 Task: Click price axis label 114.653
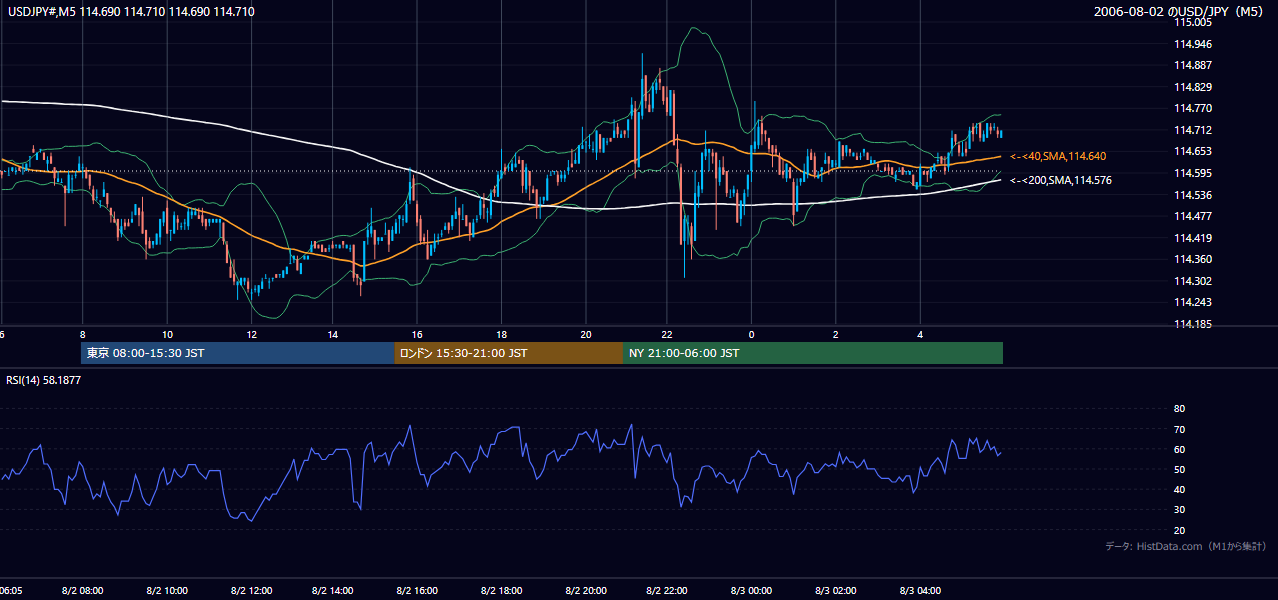[x=1194, y=151]
